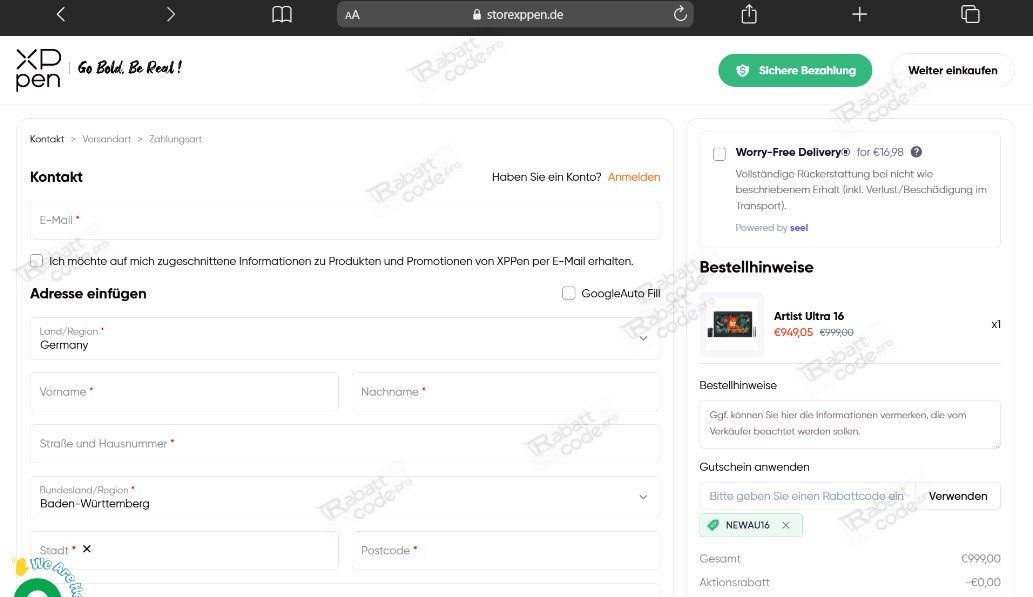Focus the Rabattcode input field
This screenshot has width=1033, height=597.
click(807, 496)
